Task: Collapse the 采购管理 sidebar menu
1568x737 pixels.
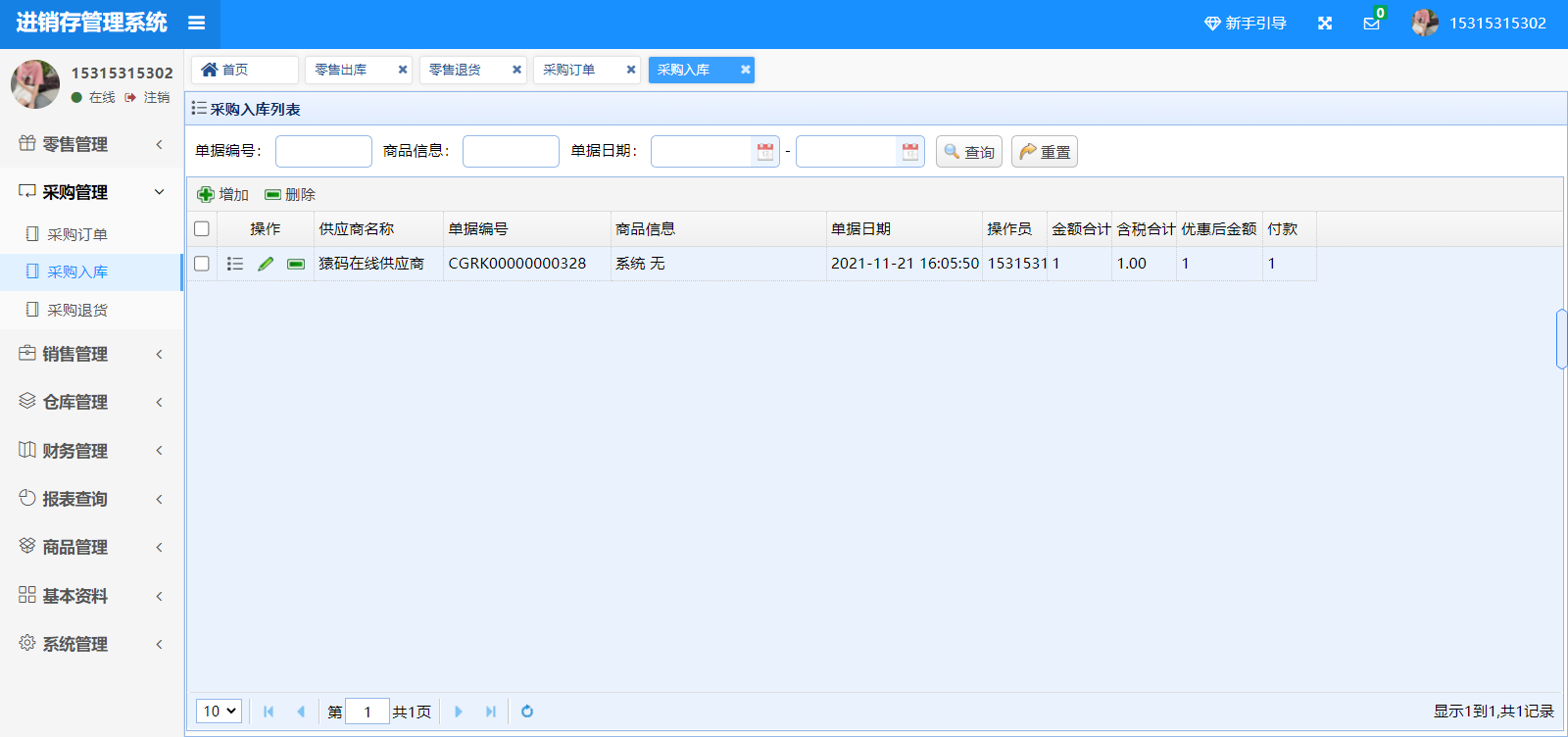Action: [x=91, y=192]
